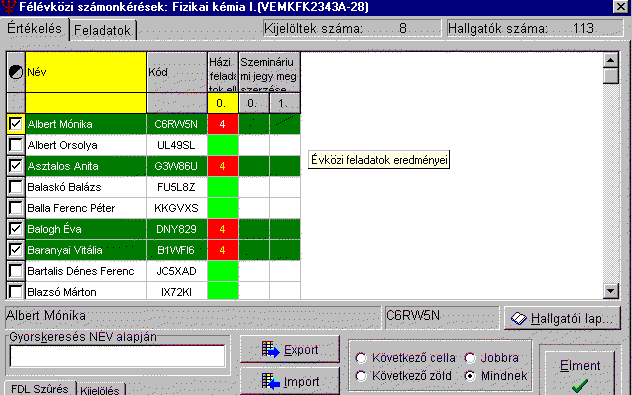Uncheck the checkbox for Albert Mónika
The image size is (632, 395).
coord(16,124)
